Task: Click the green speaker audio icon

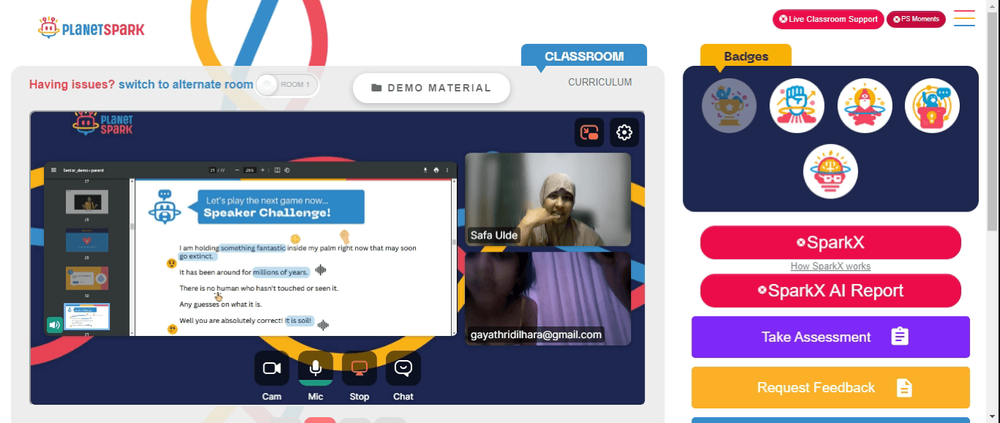Action: [x=55, y=325]
